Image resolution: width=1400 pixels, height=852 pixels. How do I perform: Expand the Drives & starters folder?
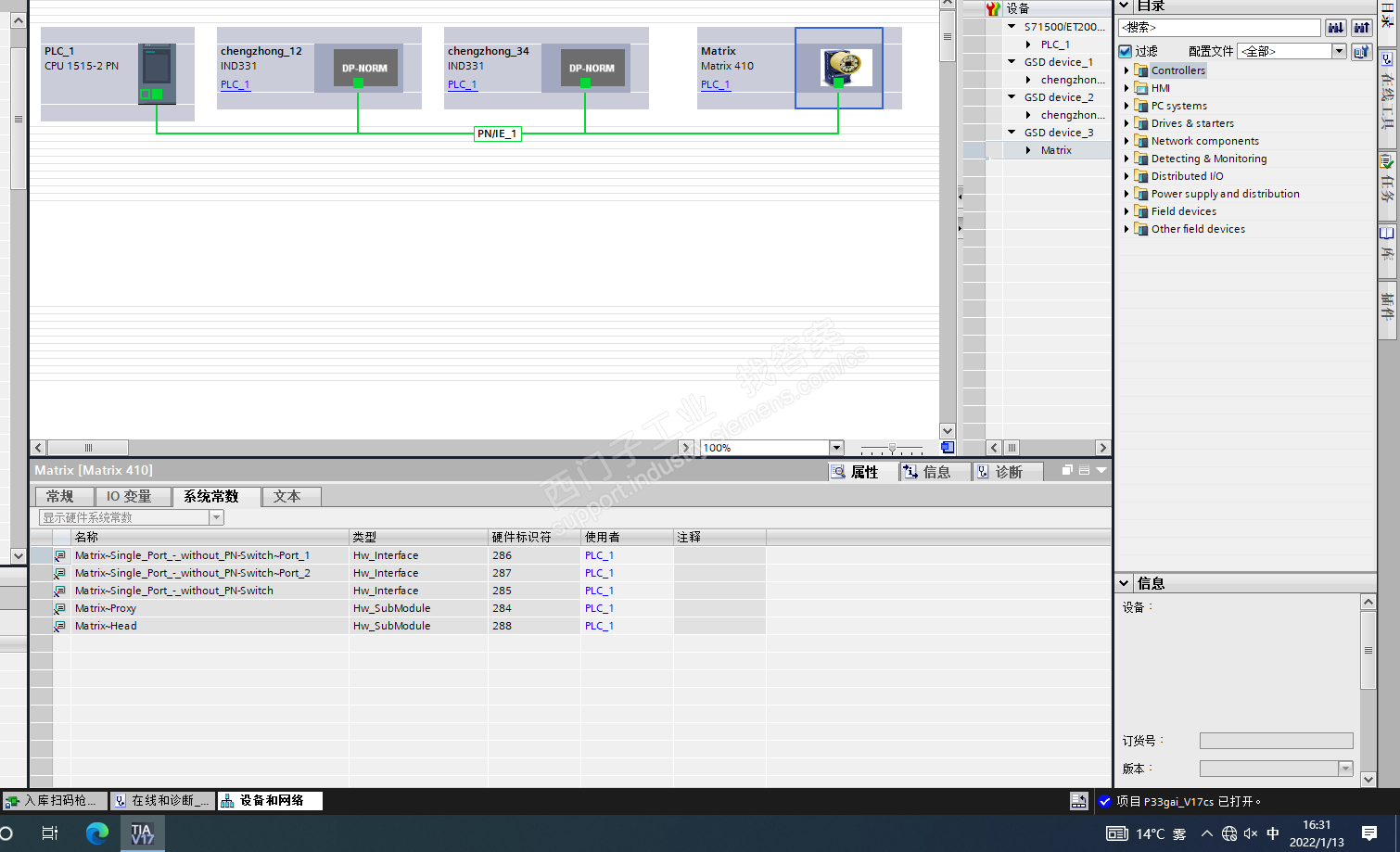point(1126,123)
